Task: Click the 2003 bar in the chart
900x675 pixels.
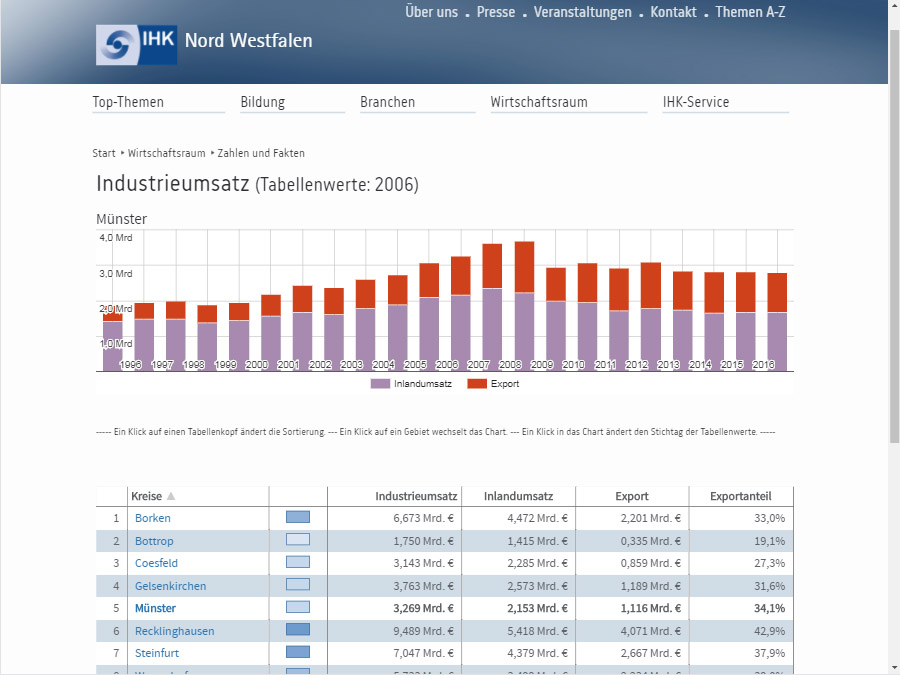Action: 366,325
